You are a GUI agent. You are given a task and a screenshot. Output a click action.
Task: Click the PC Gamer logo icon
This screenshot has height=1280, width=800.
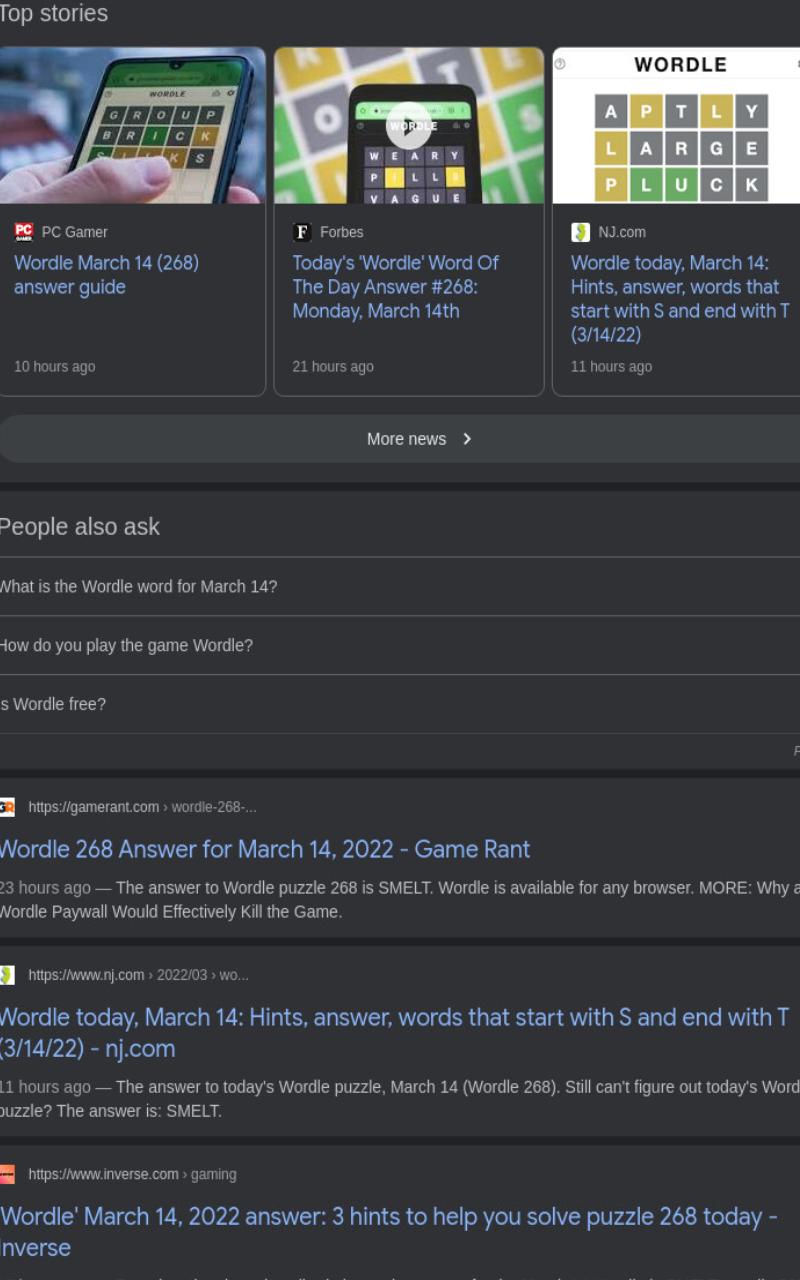[24, 232]
